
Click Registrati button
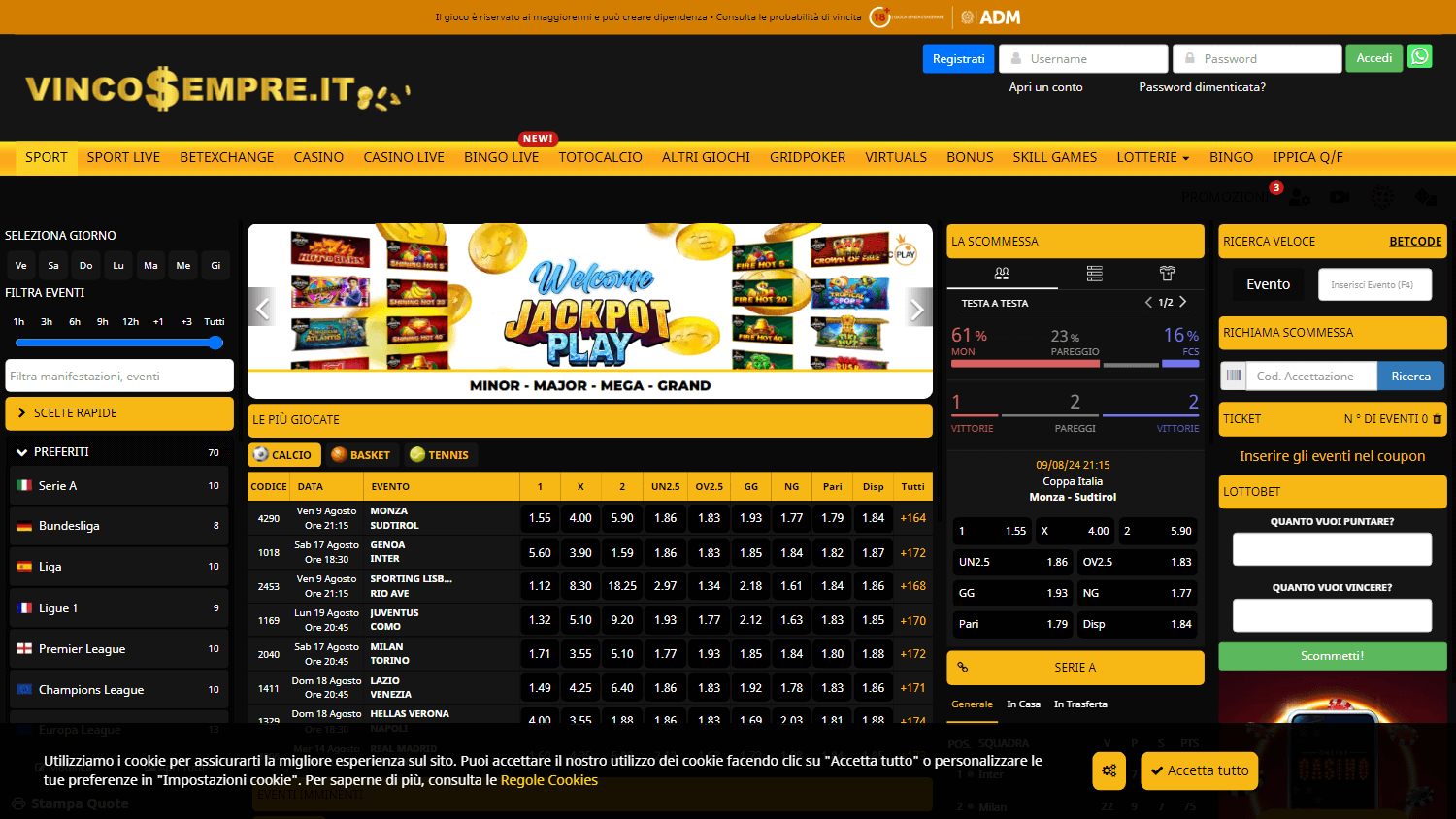[x=958, y=58]
